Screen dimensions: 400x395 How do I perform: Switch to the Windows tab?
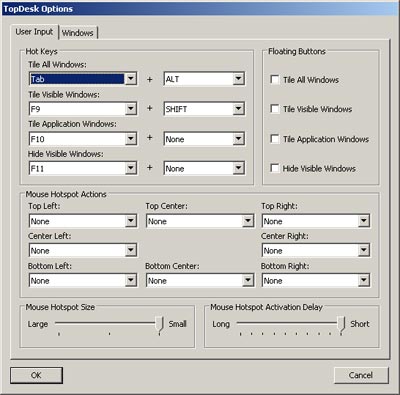tap(78, 33)
